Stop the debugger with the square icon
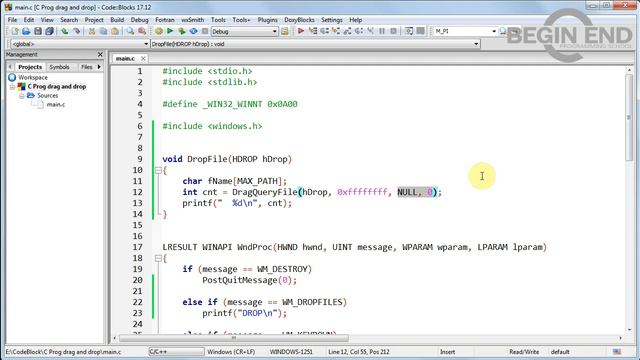 393,31
